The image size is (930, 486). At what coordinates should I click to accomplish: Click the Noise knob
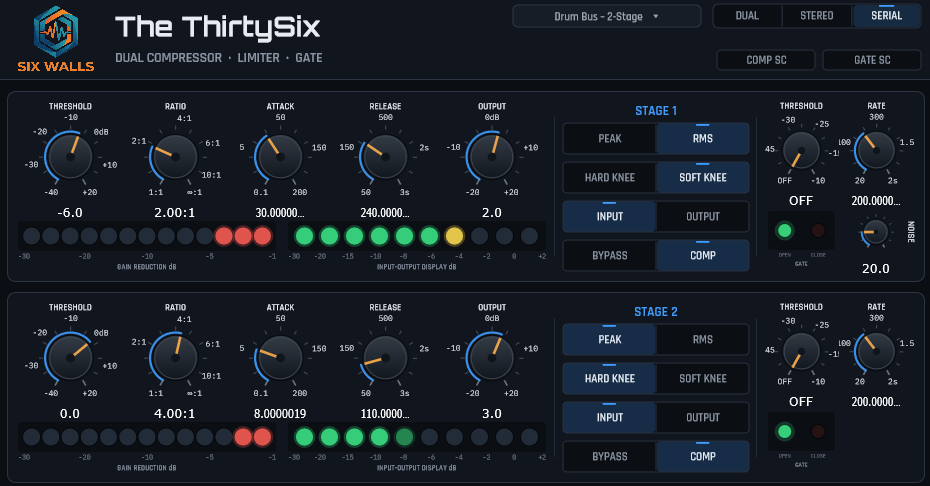pyautogui.click(x=875, y=232)
